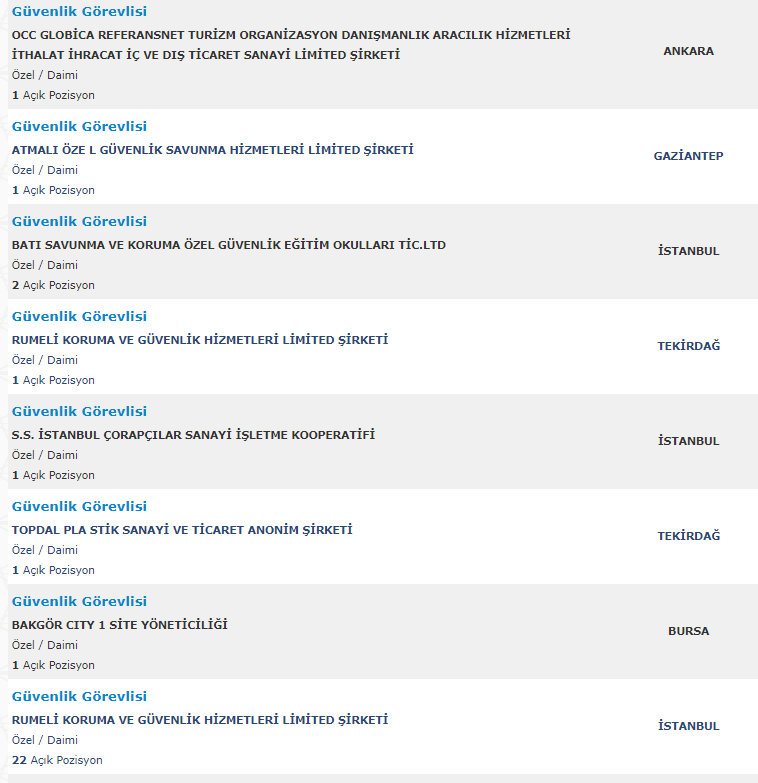The image size is (758, 783).
Task: Click İSTANBUL location of the Çorapçılar listing
Action: pos(688,441)
